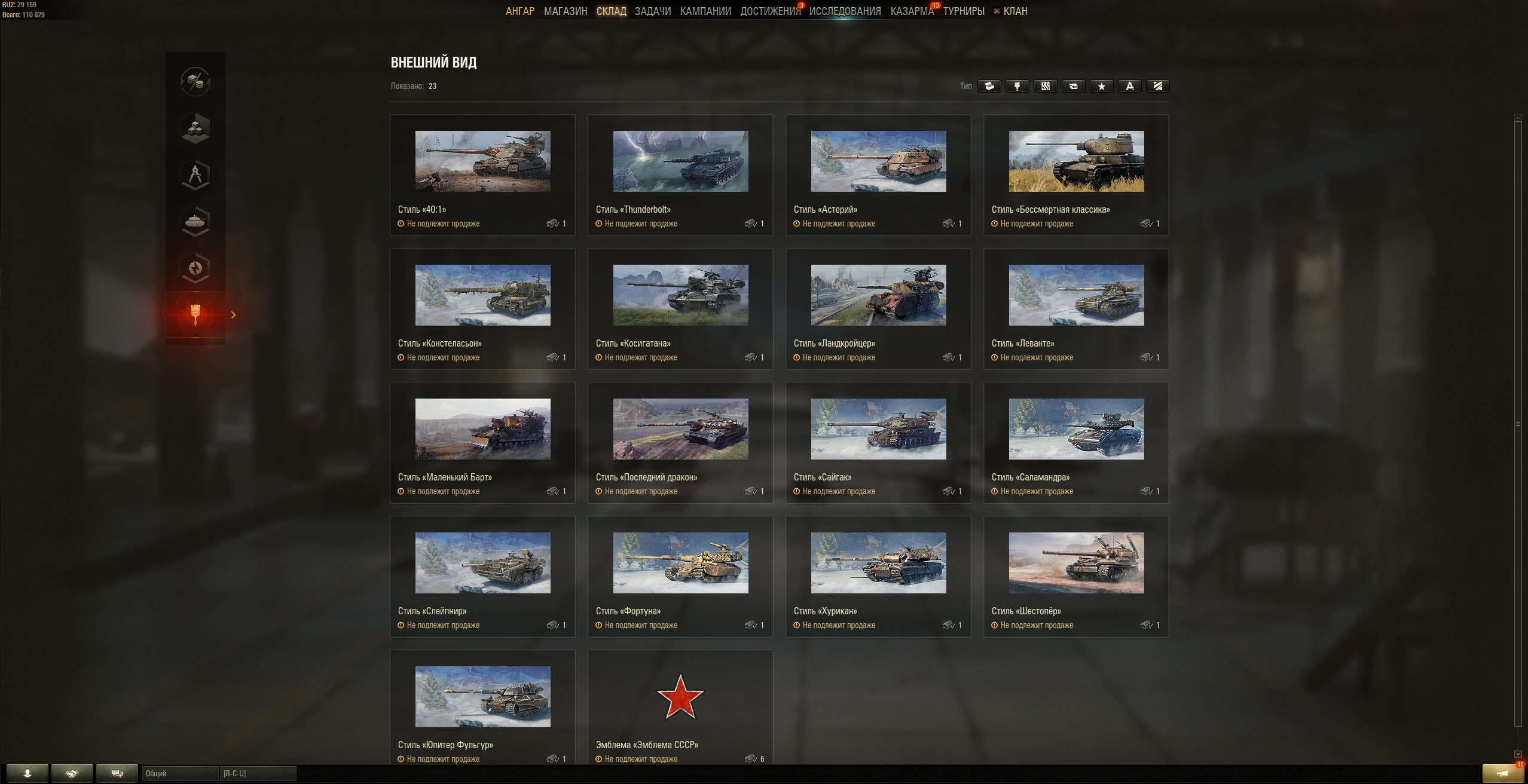Switch to the КАМПАНИИ tab
This screenshot has height=784, width=1528.
pyautogui.click(x=705, y=11)
